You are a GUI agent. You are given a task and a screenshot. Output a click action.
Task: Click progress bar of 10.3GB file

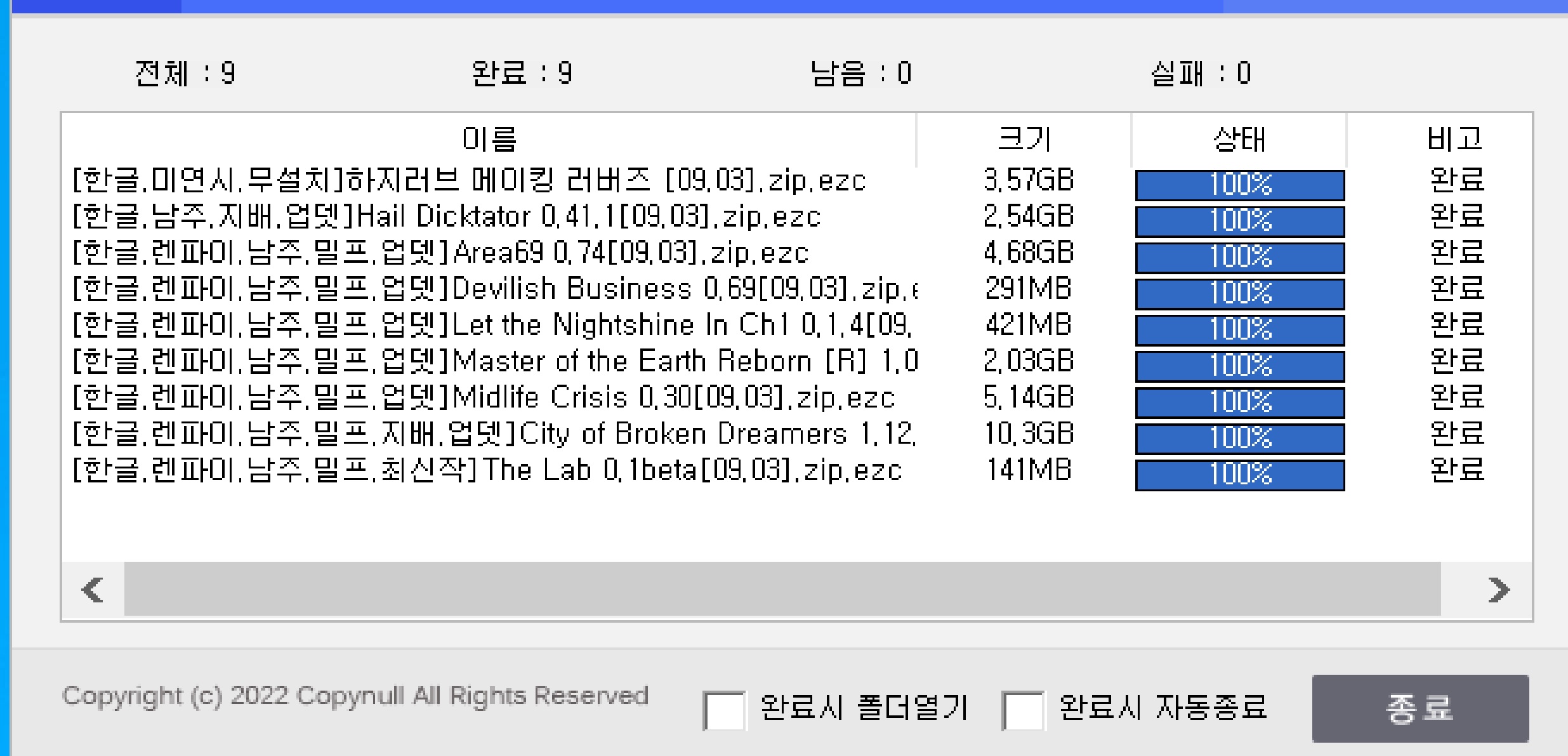pos(1239,438)
